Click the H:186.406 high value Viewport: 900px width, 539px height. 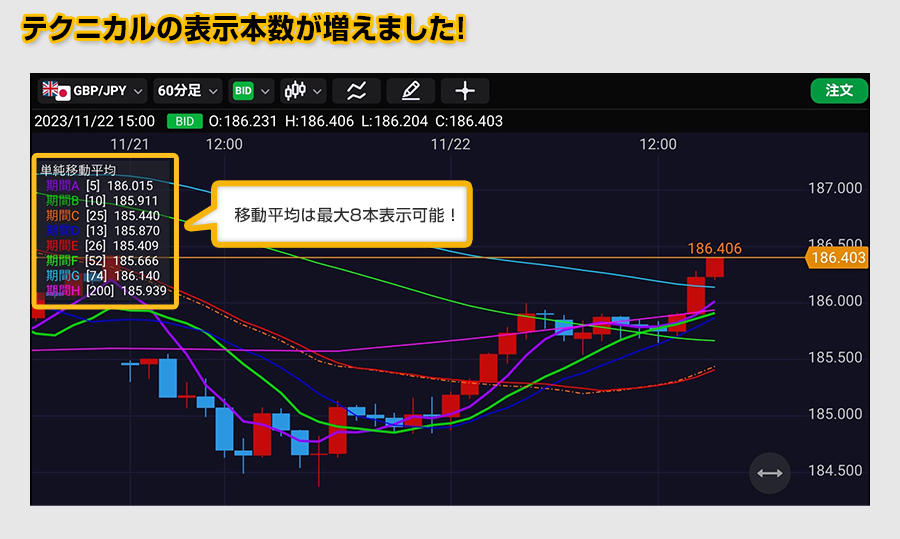[x=319, y=121]
